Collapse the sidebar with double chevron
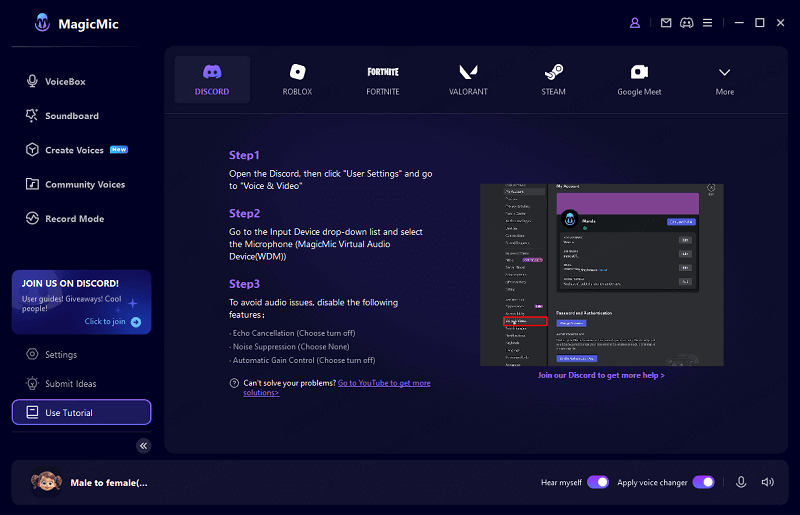Screen dimensions: 800x515 tap(144, 446)
